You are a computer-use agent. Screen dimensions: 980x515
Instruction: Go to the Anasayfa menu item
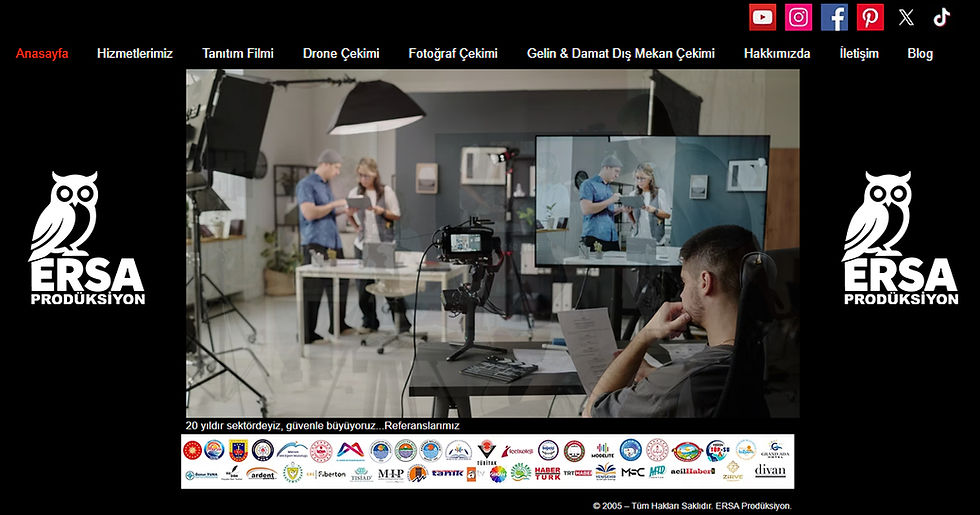point(42,54)
